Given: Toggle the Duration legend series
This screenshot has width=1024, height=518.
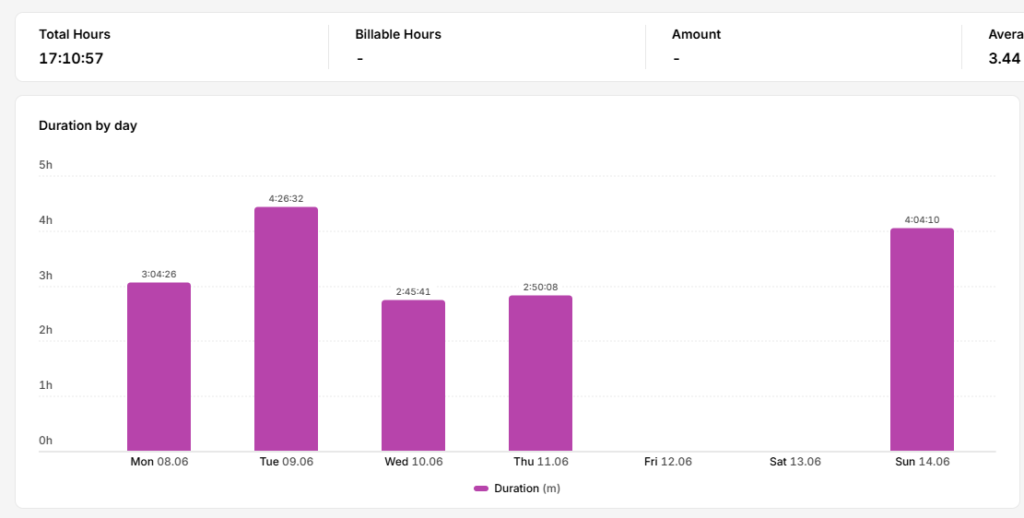Looking at the screenshot, I should (517, 488).
